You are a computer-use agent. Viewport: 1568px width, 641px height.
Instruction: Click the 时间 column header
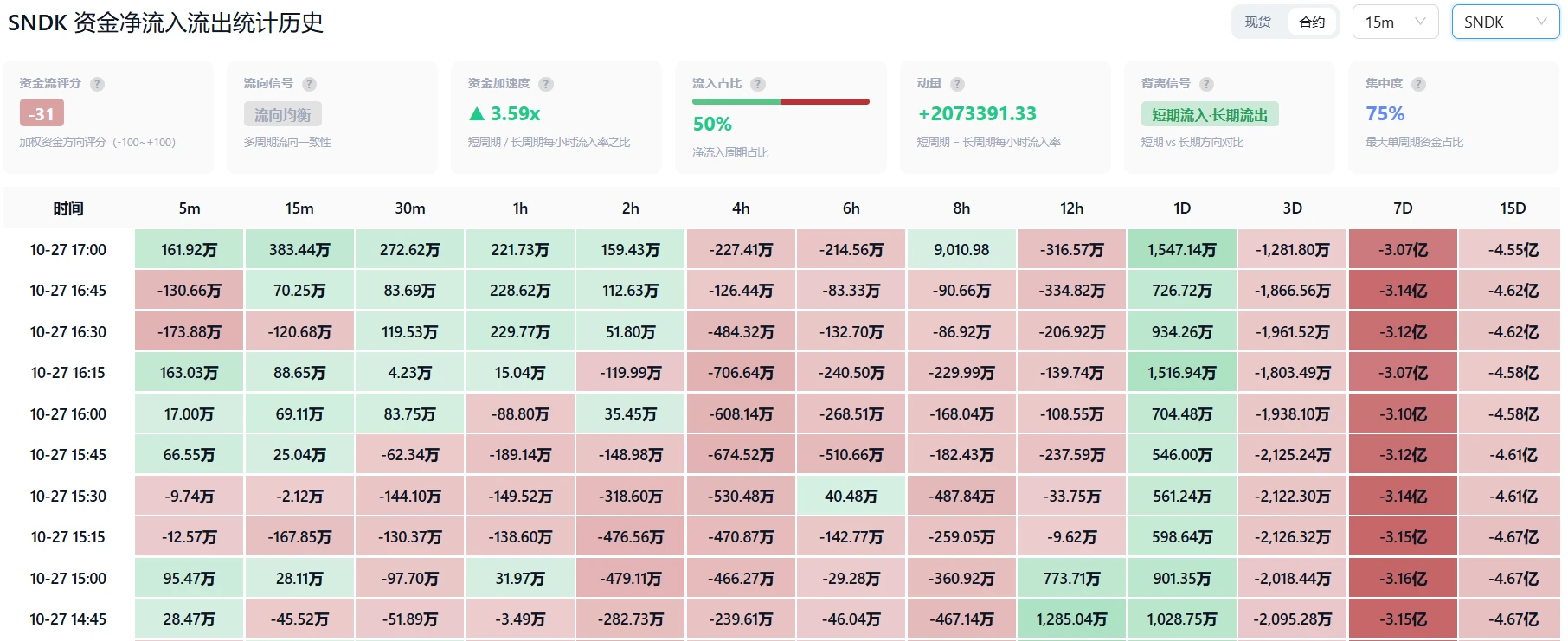[x=68, y=208]
